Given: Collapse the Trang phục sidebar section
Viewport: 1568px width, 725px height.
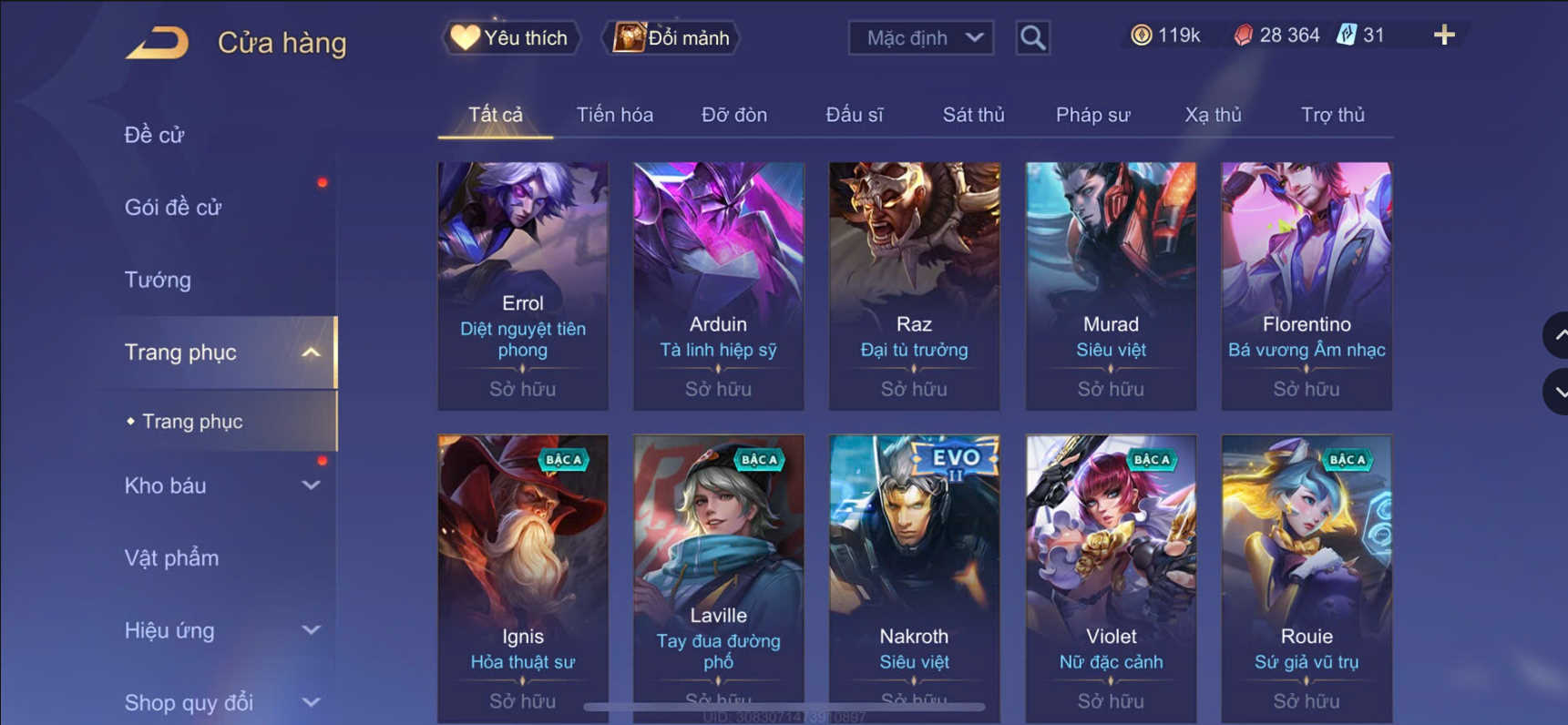Looking at the screenshot, I should pos(311,352).
